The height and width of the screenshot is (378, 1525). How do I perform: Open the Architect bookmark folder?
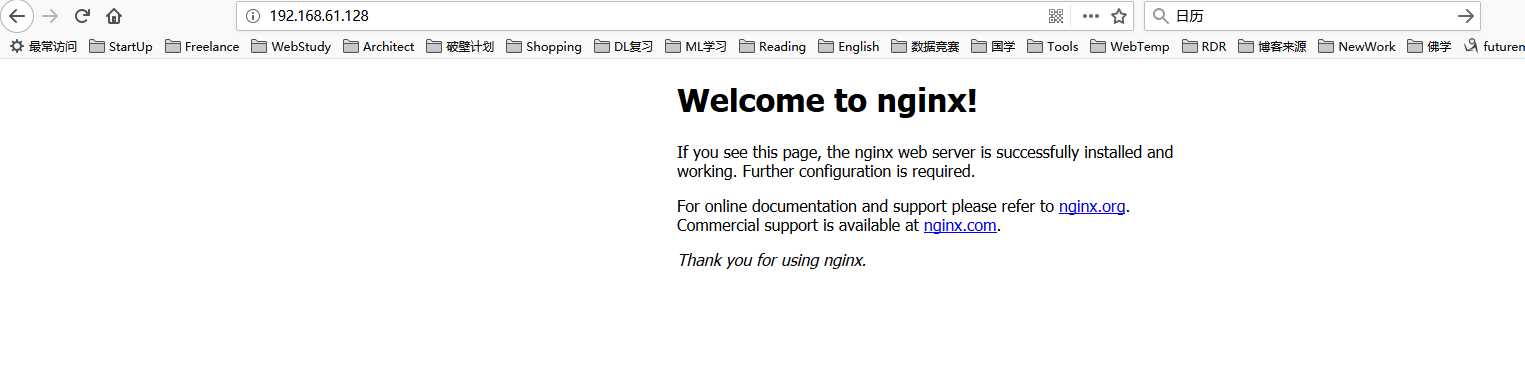coord(378,46)
